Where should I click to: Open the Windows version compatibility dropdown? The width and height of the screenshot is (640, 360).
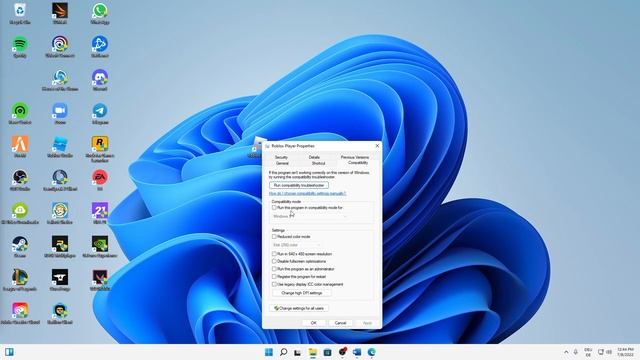pyautogui.click(x=310, y=216)
